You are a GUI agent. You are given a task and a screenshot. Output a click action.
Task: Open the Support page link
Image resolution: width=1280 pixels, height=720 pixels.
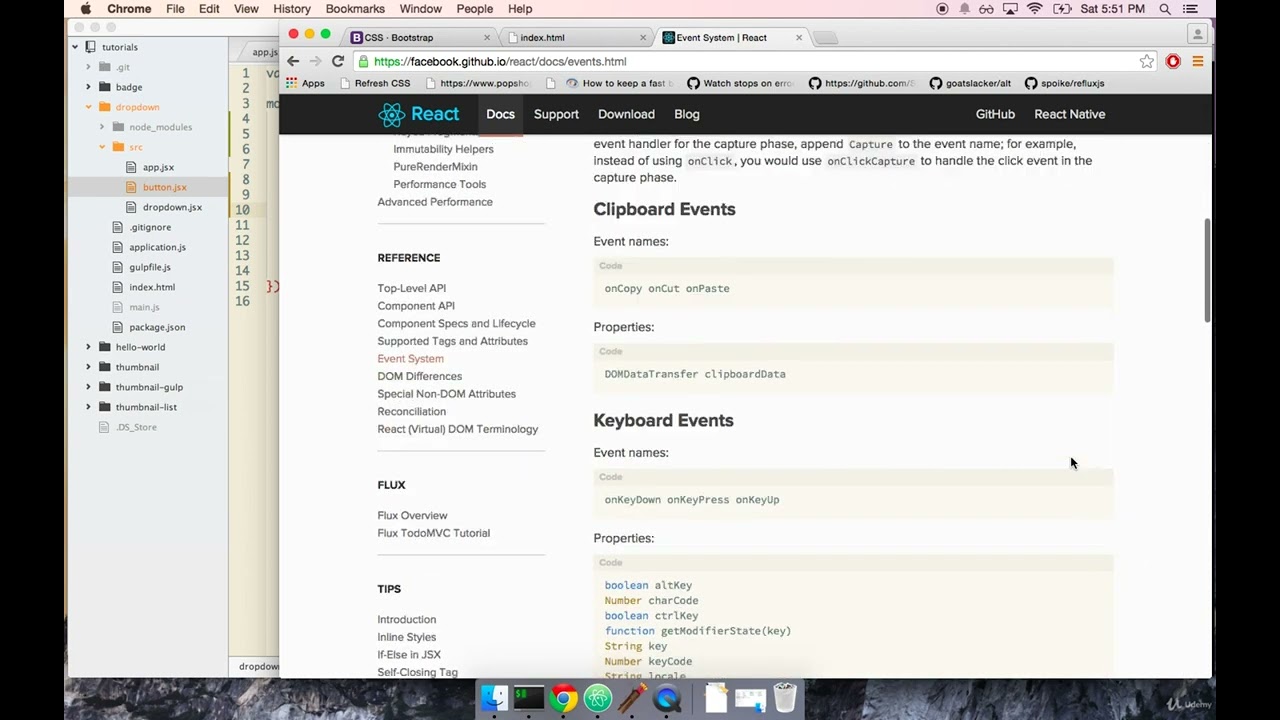556,114
